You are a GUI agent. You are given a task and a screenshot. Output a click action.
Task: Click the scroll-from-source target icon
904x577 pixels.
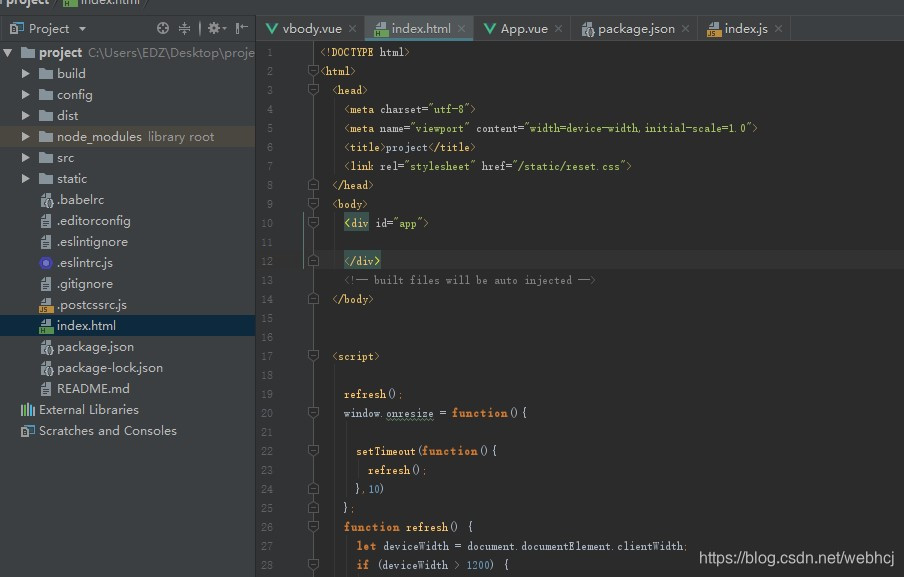(163, 28)
